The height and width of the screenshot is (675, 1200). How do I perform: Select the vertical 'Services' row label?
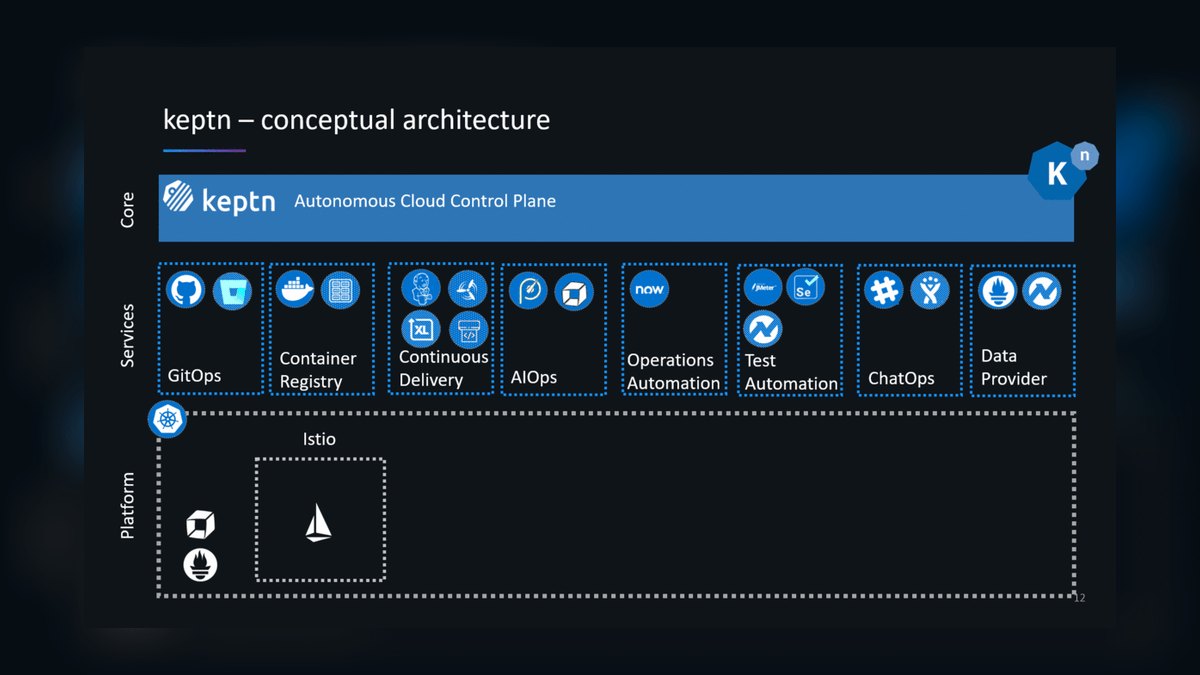pyautogui.click(x=127, y=335)
